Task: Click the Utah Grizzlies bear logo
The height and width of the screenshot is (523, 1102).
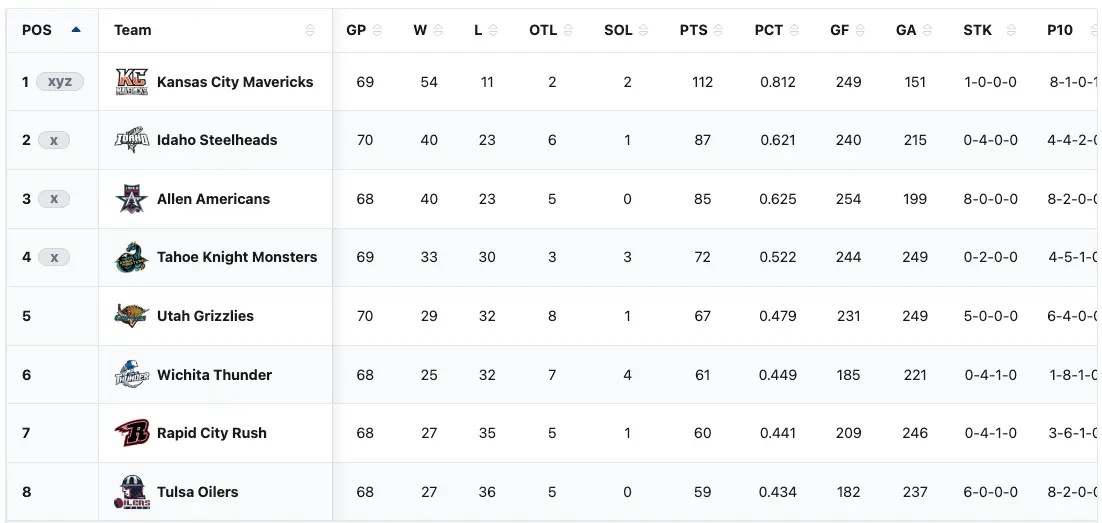Action: point(132,316)
